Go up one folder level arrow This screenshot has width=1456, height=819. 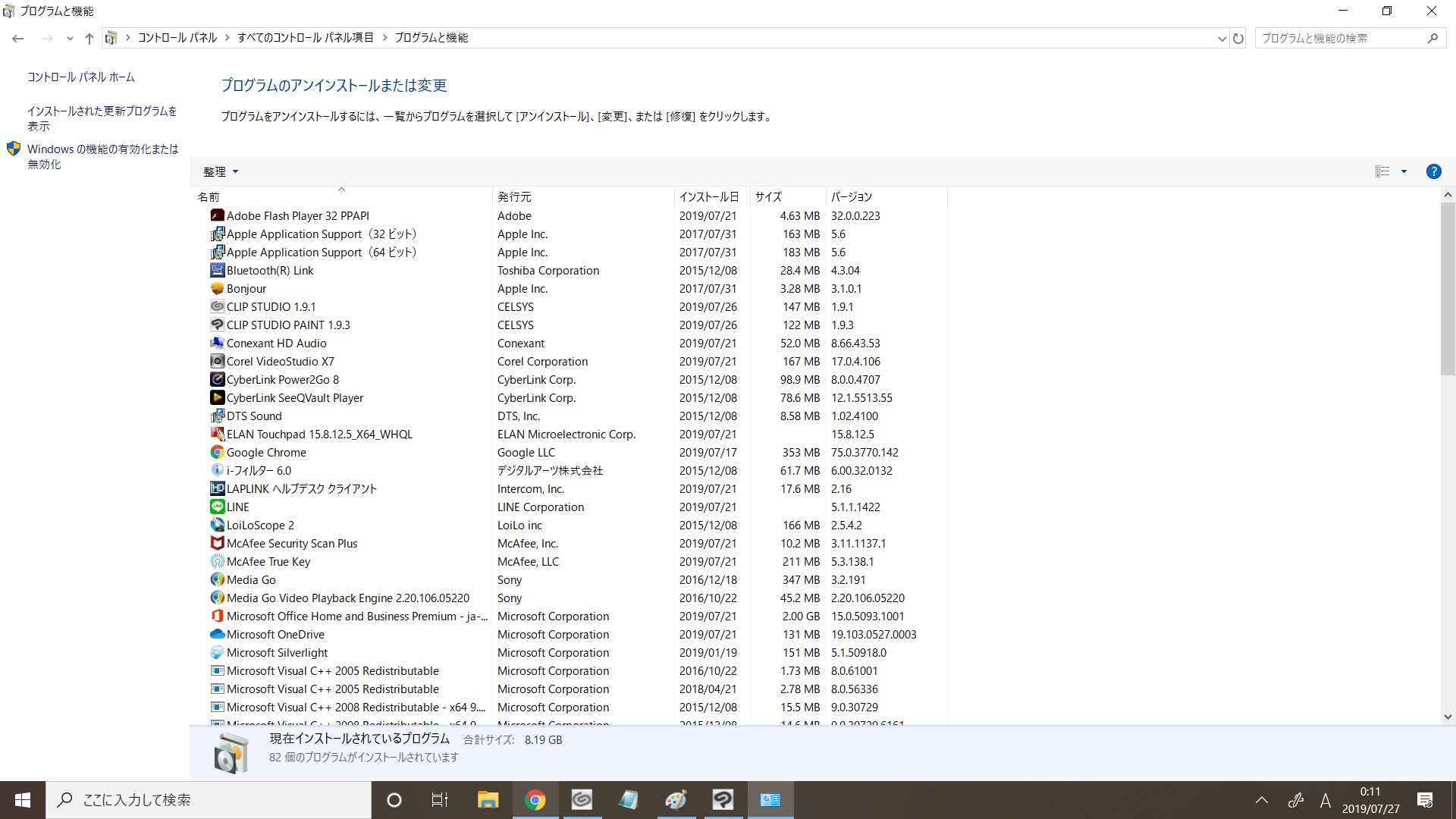[x=89, y=38]
